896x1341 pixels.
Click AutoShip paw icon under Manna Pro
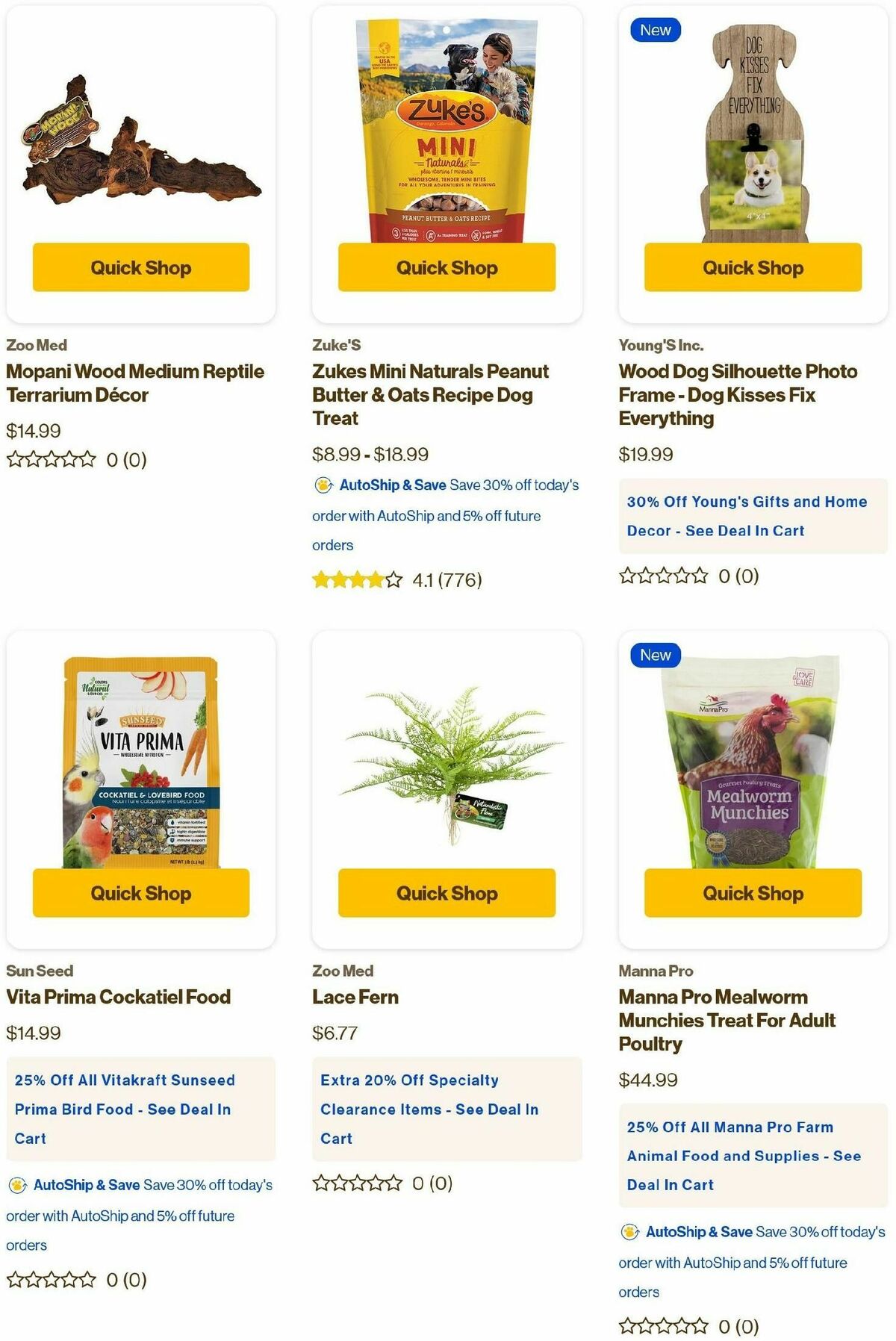pyautogui.click(x=629, y=1232)
